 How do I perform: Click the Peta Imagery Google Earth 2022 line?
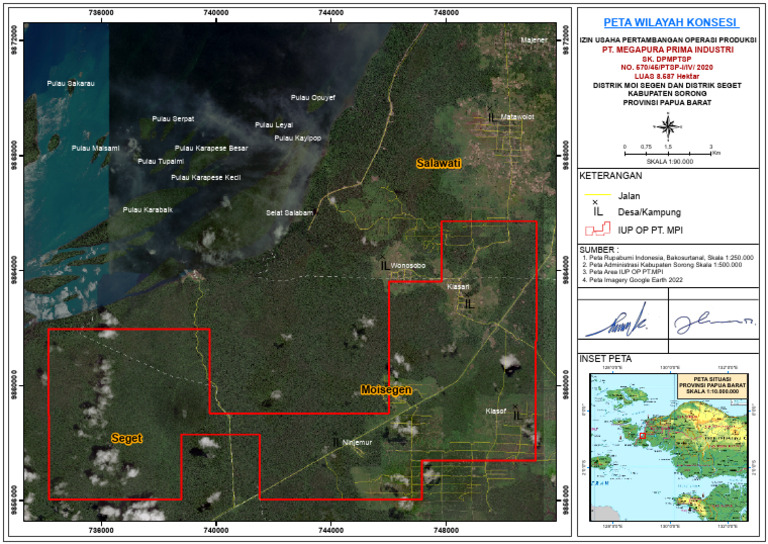click(633, 280)
